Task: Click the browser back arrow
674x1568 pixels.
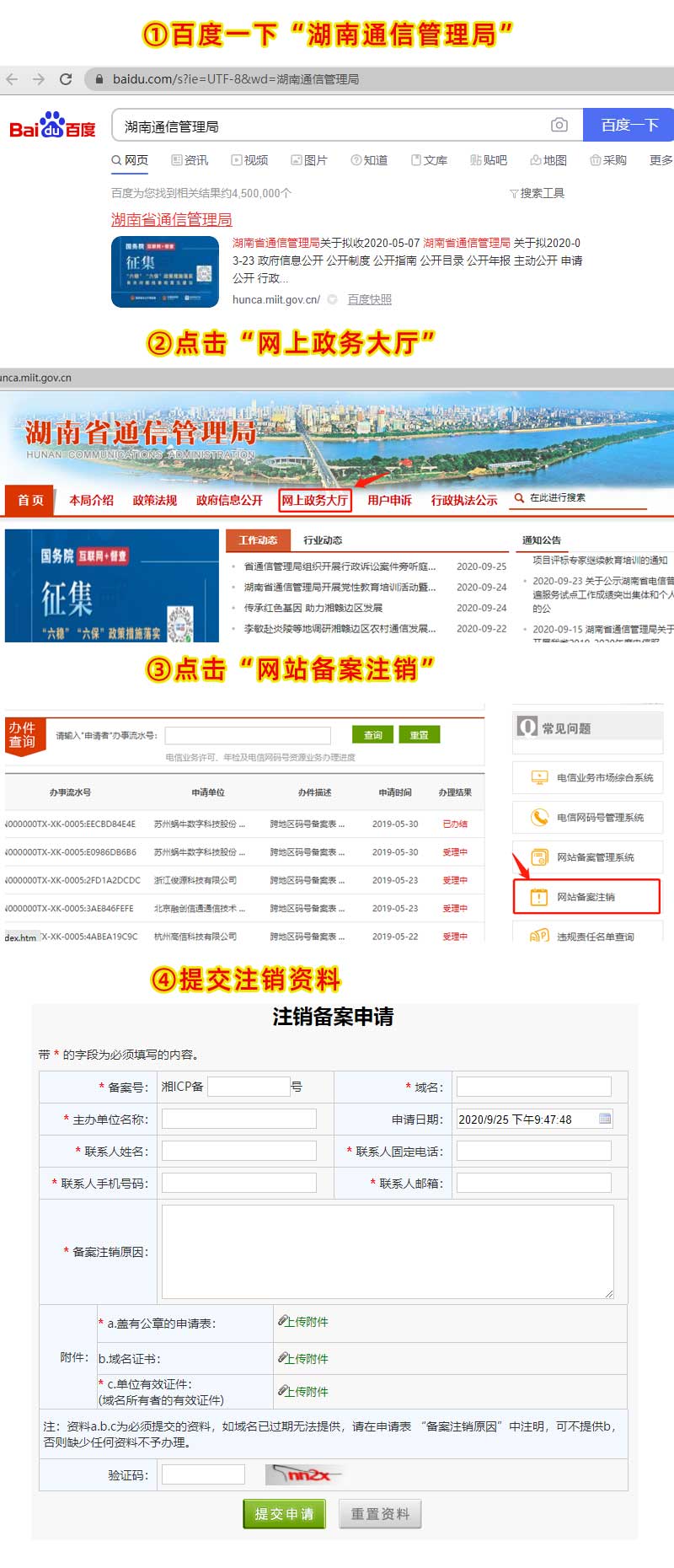Action: [x=12, y=79]
